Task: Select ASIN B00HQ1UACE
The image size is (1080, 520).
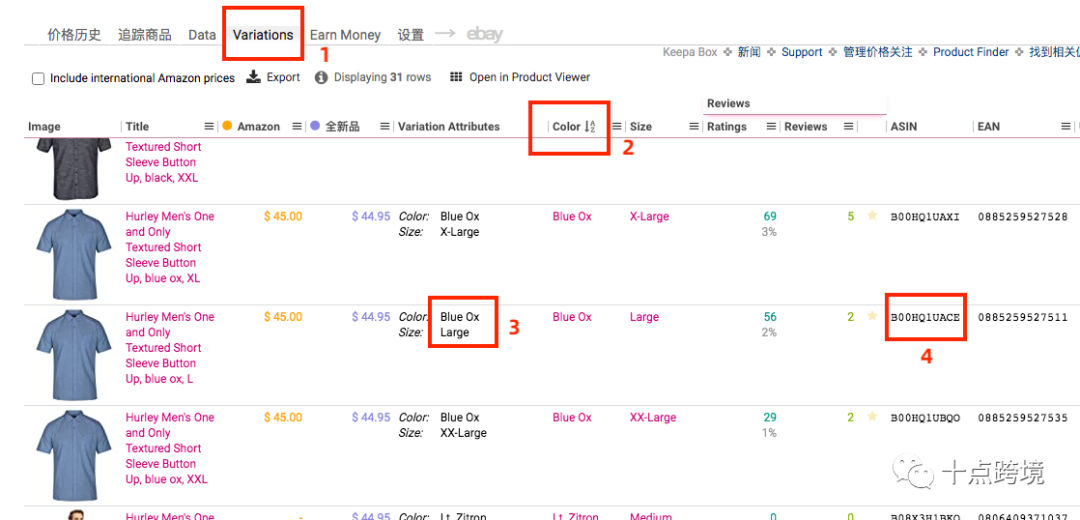Action: (x=925, y=318)
